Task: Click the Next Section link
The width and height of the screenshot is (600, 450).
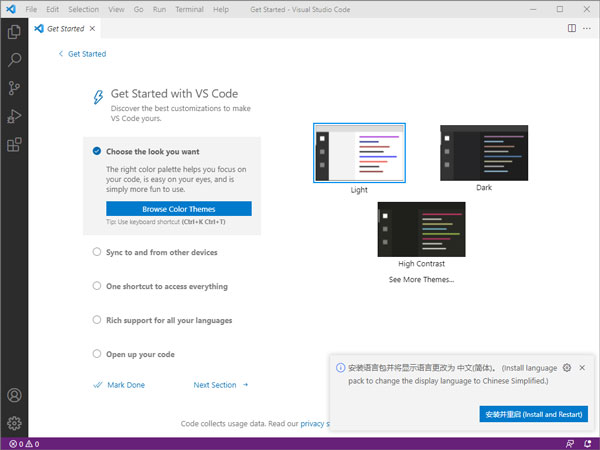Action: pyautogui.click(x=215, y=385)
